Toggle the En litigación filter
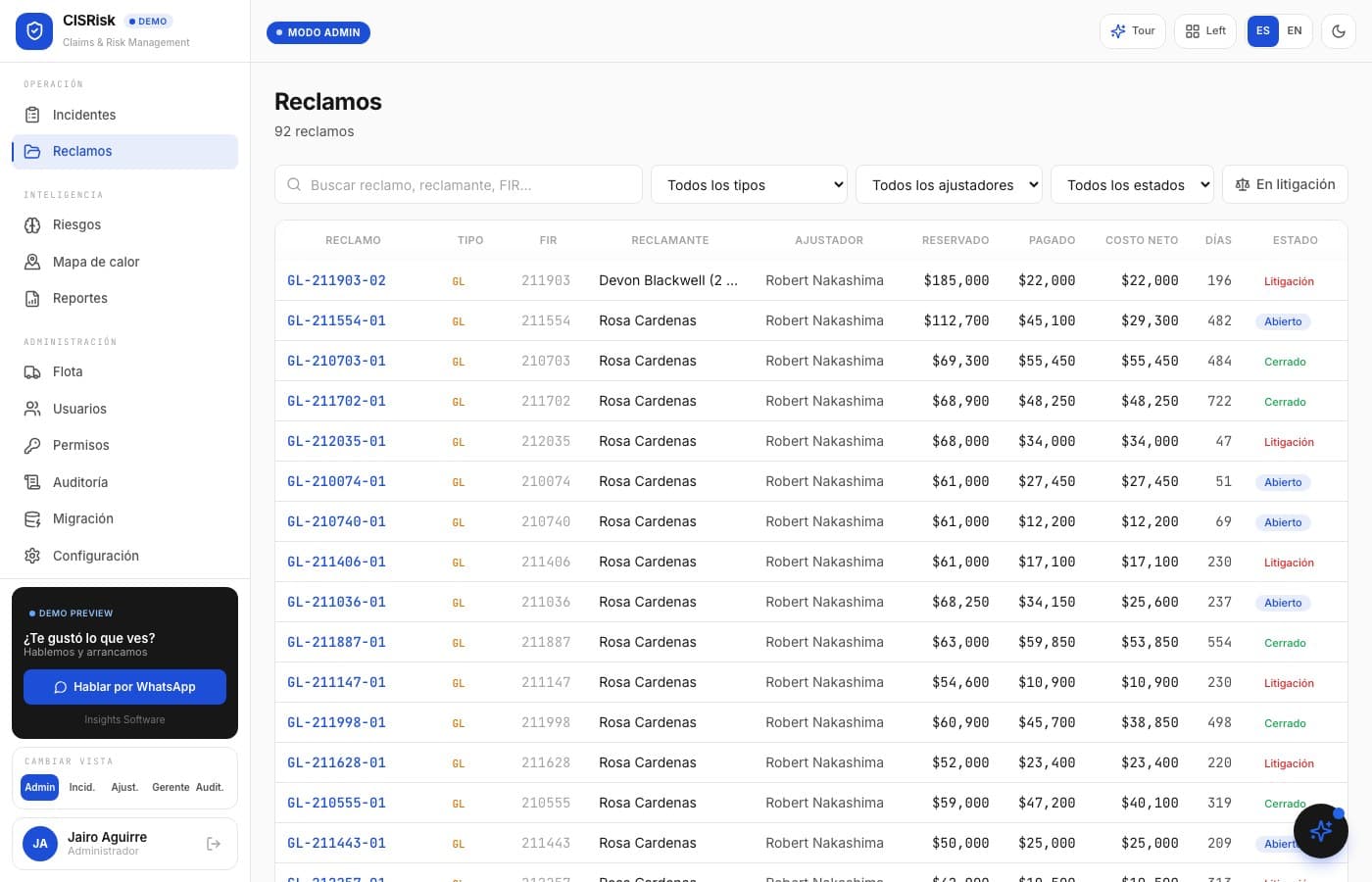Screen dimensions: 1372x882 tap(1285, 184)
